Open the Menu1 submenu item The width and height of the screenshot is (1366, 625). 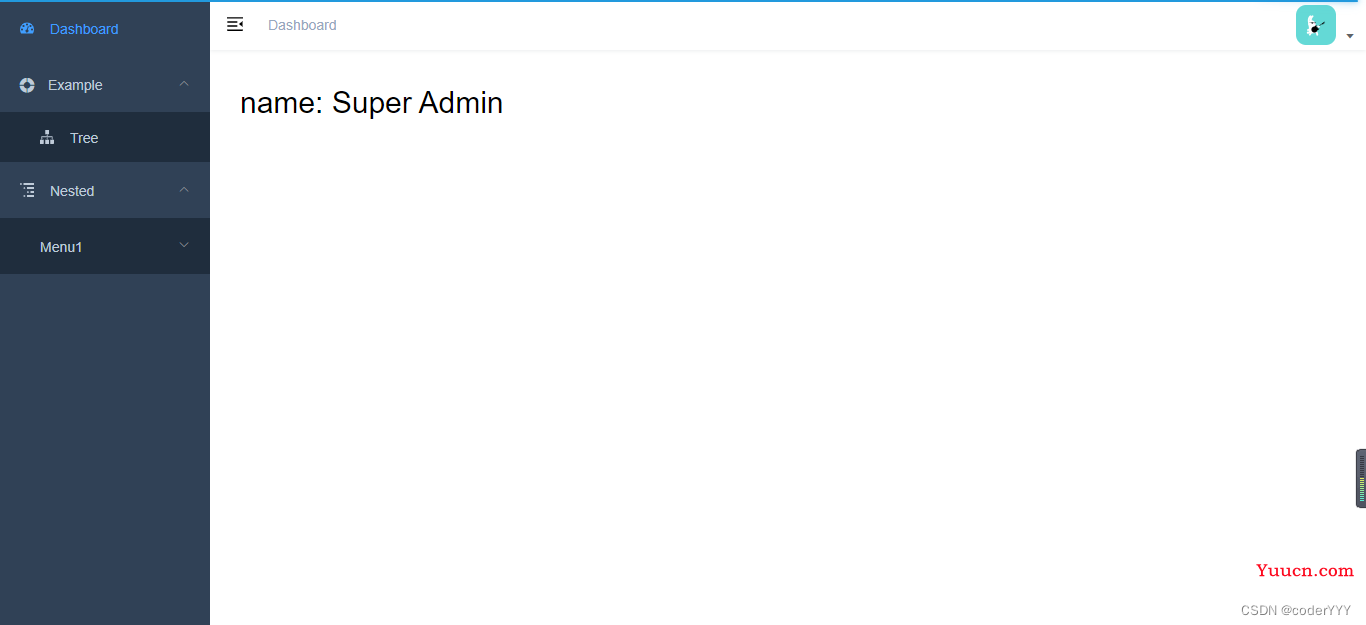click(x=105, y=246)
